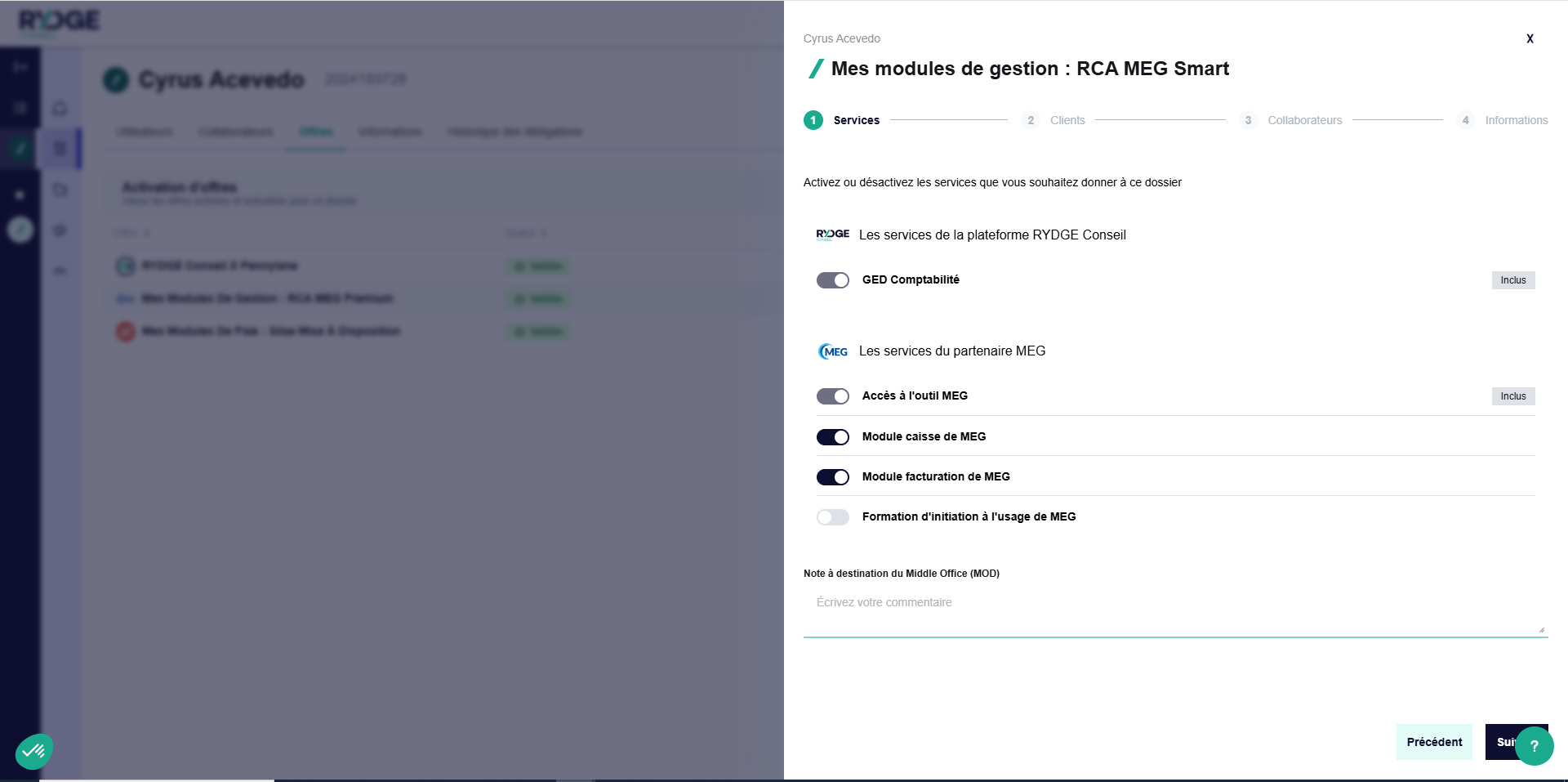
Task: Click the blurred RYDGE logo top-left
Action: [59, 20]
